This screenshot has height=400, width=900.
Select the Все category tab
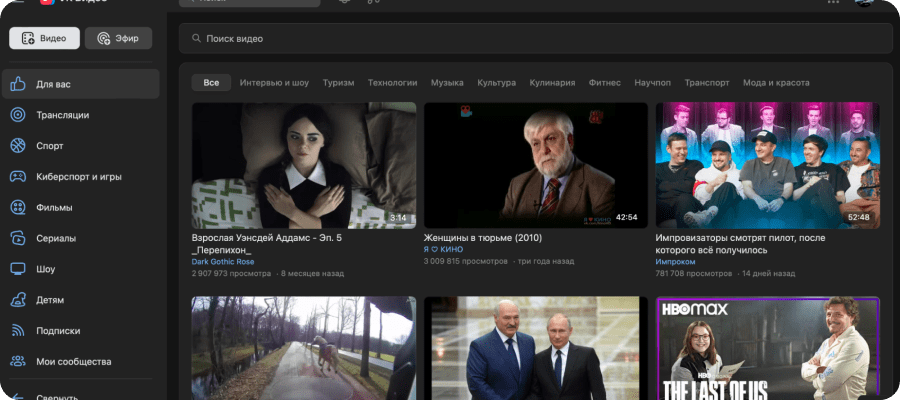211,83
